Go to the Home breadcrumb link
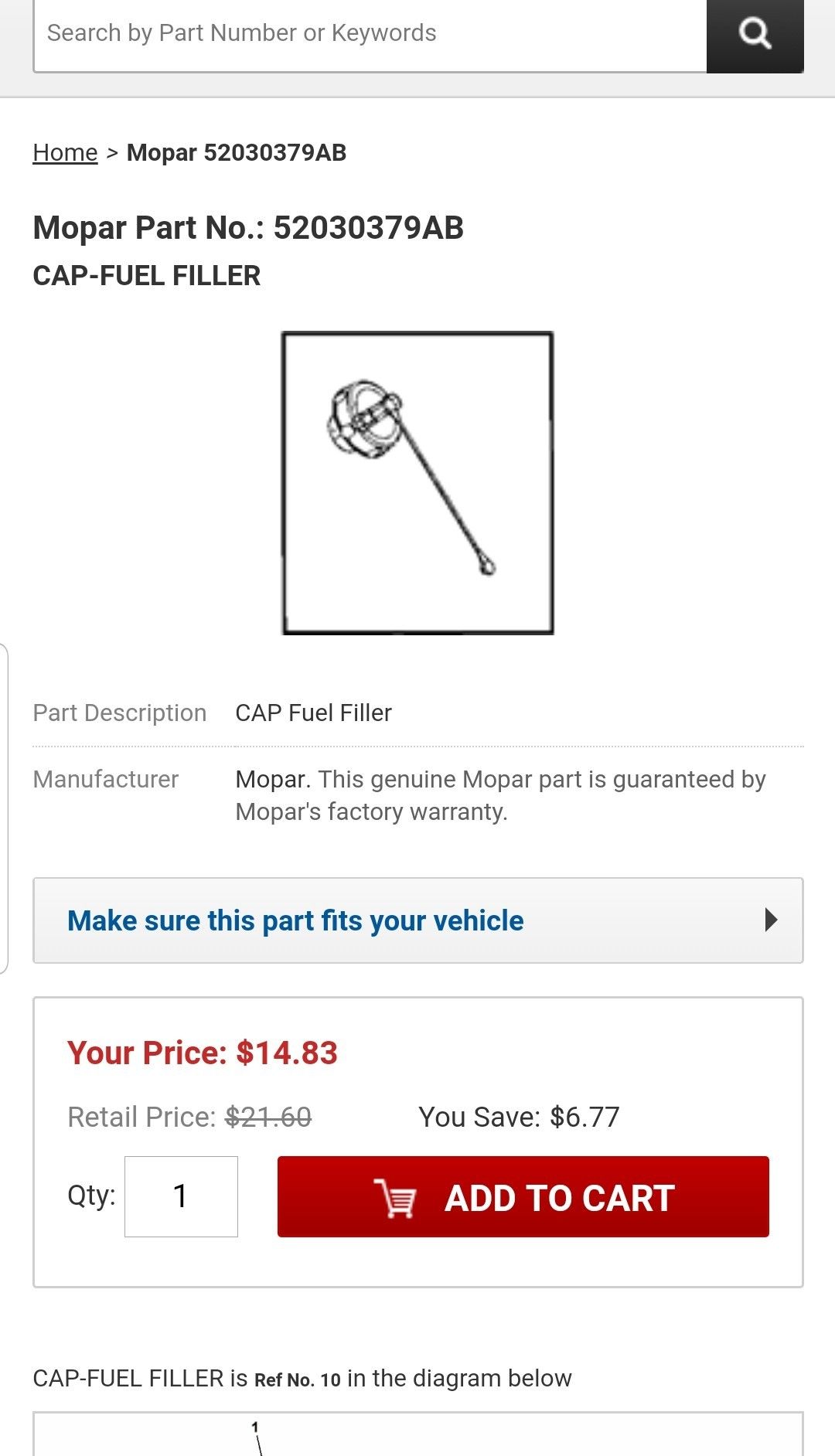Viewport: 835px width, 1456px height. coord(65,153)
